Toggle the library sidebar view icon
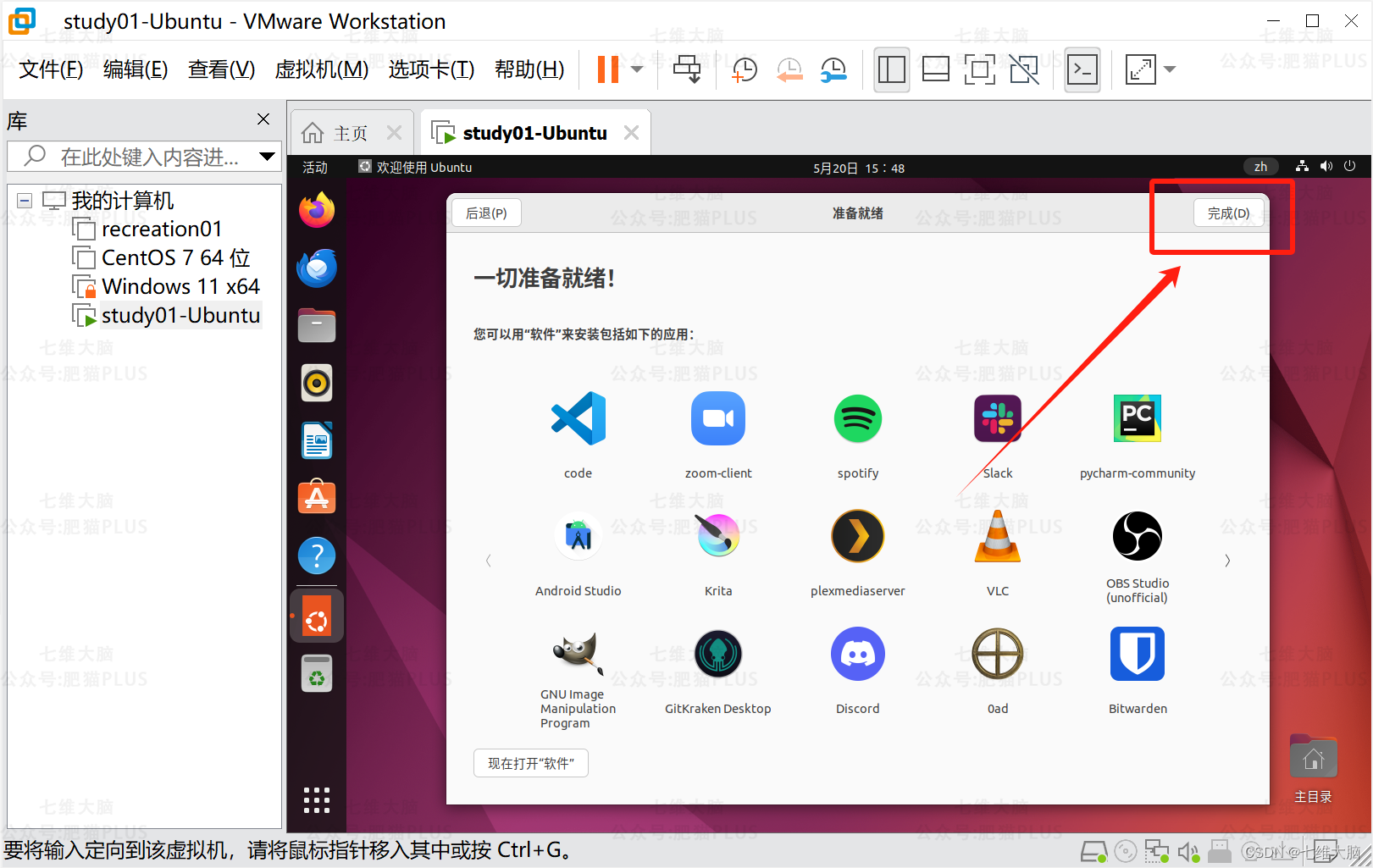 pyautogui.click(x=891, y=69)
